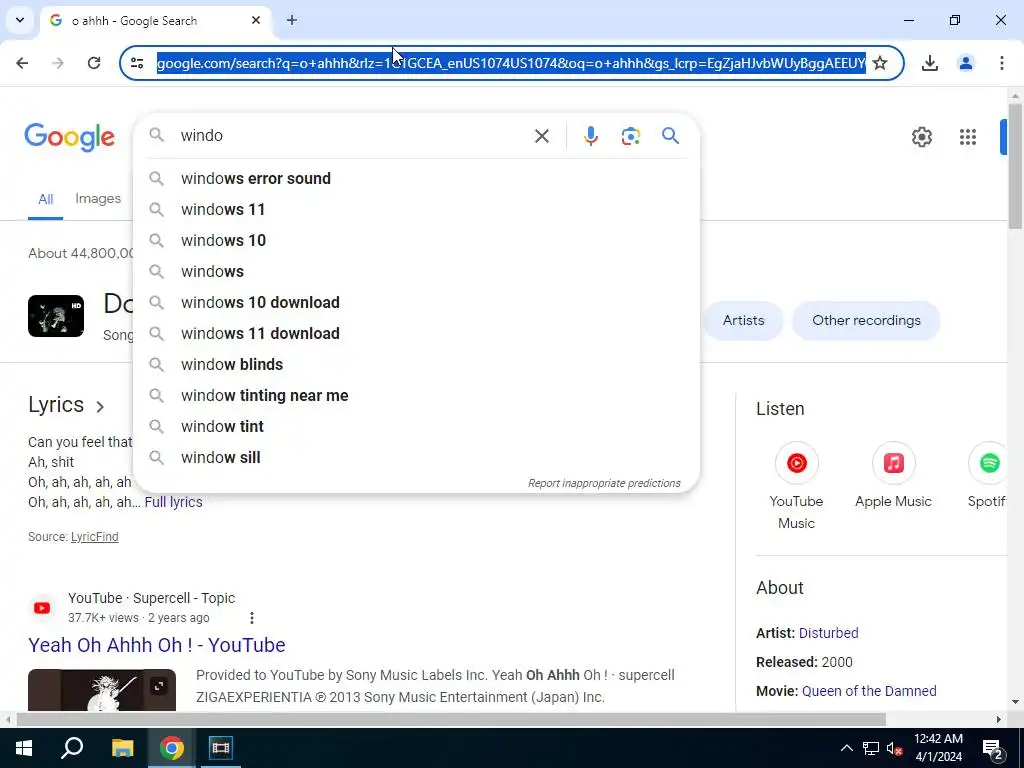The height and width of the screenshot is (768, 1024).
Task: Open Spotify listen option
Action: (987, 475)
